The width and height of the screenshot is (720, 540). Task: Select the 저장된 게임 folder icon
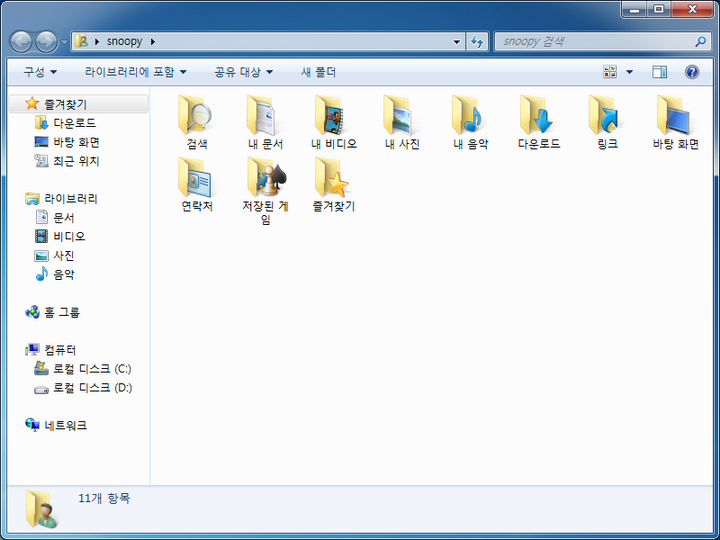click(x=265, y=177)
